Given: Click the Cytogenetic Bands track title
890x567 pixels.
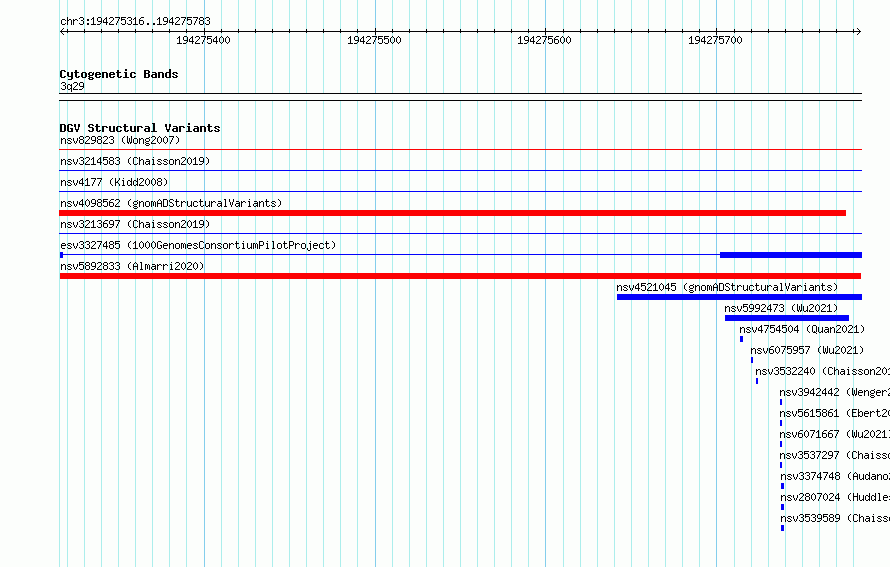Looking at the screenshot, I should pos(119,74).
